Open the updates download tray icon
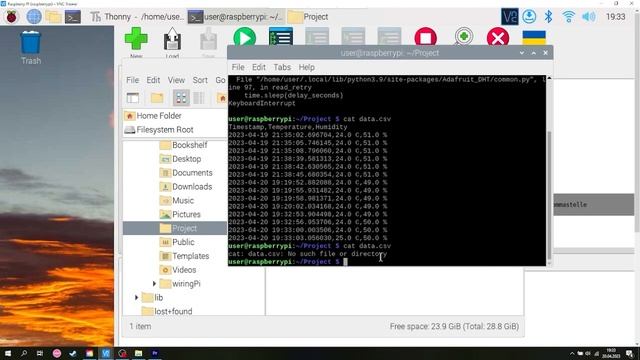This screenshot has width=640, height=360. (529, 17)
